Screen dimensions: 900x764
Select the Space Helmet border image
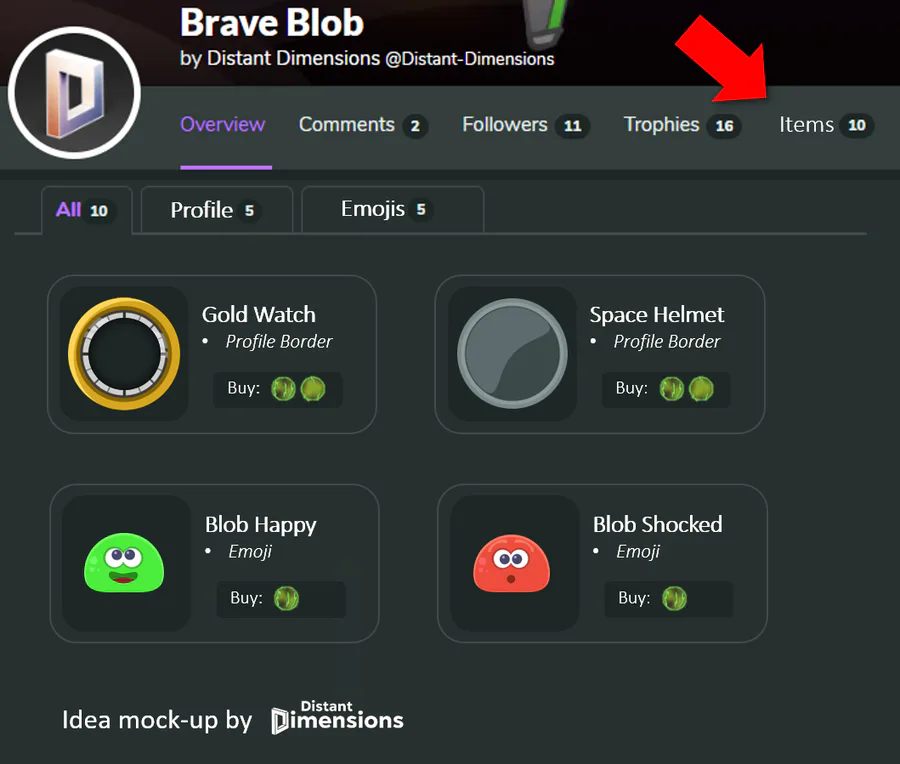tap(513, 354)
